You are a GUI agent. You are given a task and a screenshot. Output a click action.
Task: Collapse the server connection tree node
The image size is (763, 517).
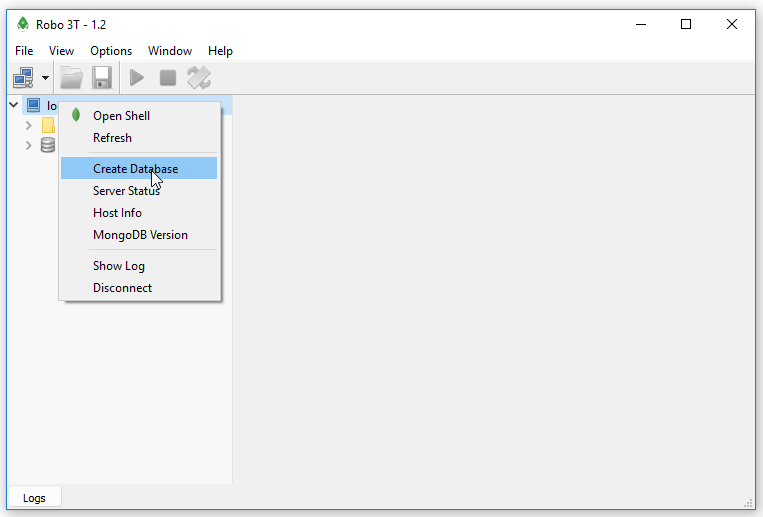[14, 105]
